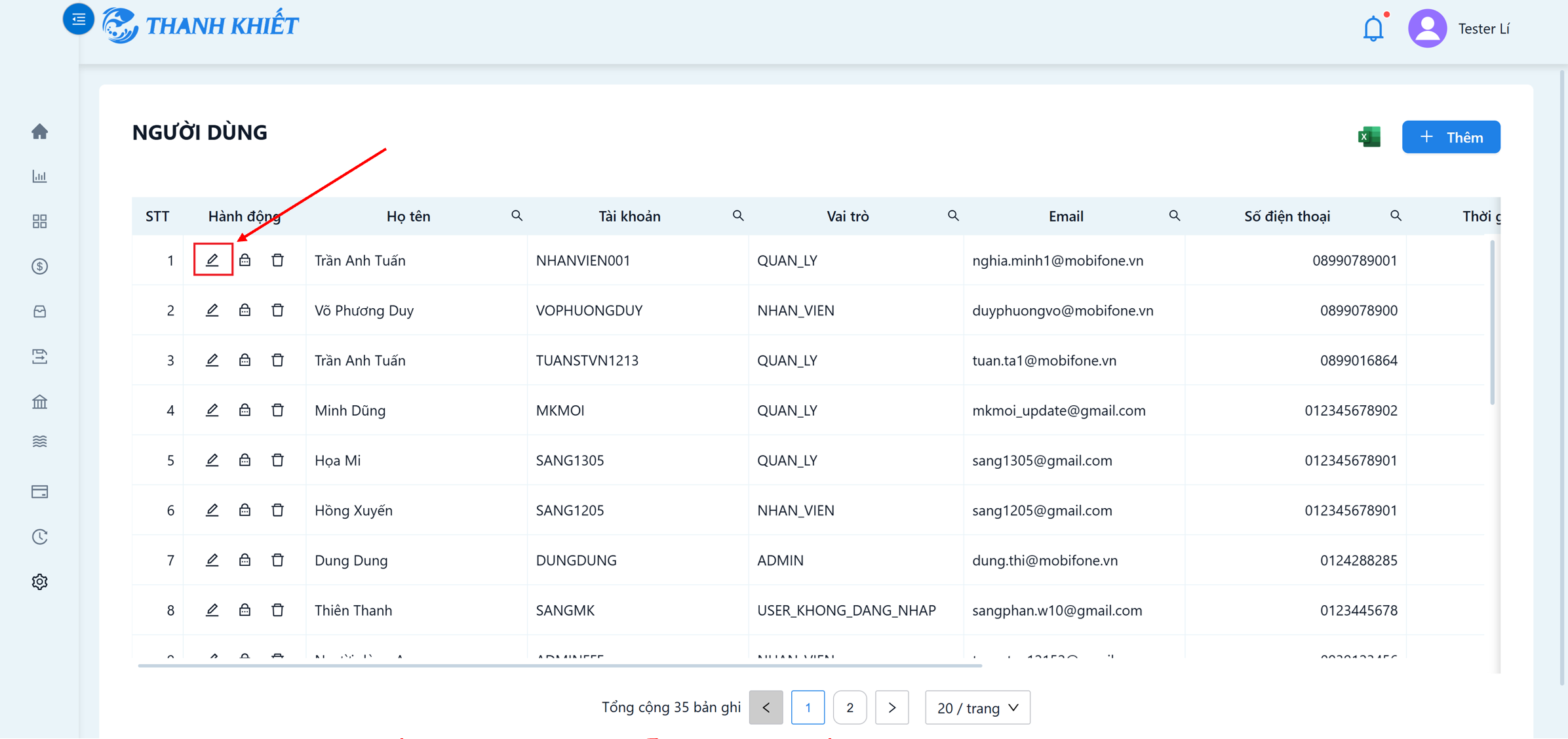
Task: Edit the user NHANVIEN001
Action: coord(212,260)
